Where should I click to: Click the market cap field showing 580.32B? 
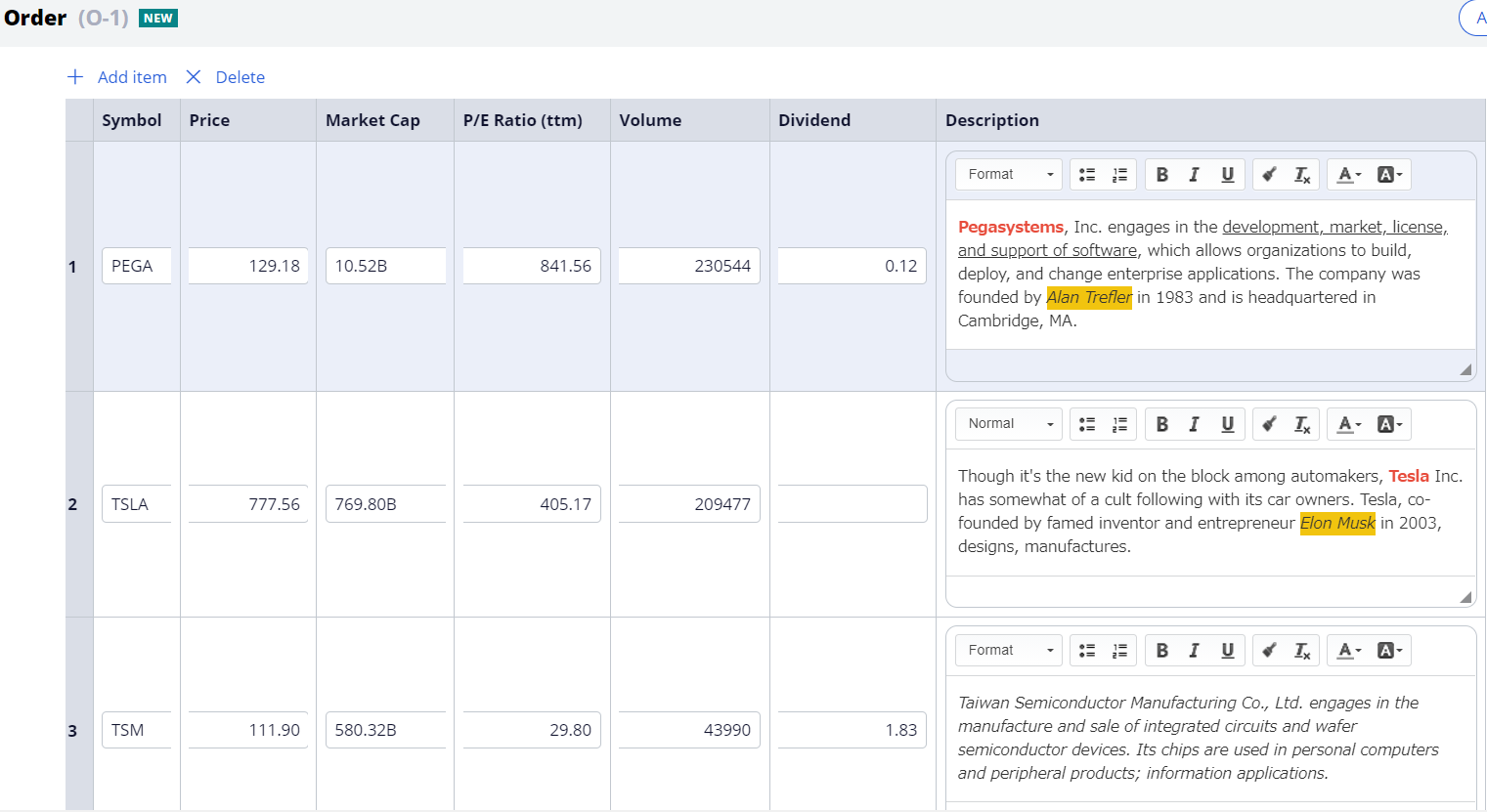(x=385, y=730)
